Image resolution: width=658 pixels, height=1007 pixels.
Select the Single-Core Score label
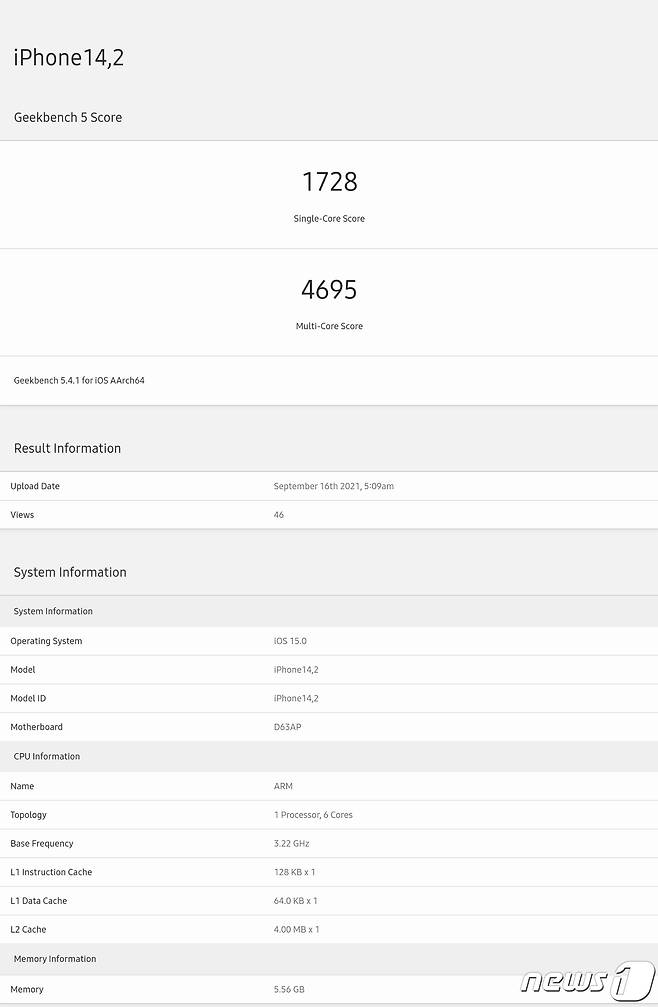pyautogui.click(x=329, y=218)
